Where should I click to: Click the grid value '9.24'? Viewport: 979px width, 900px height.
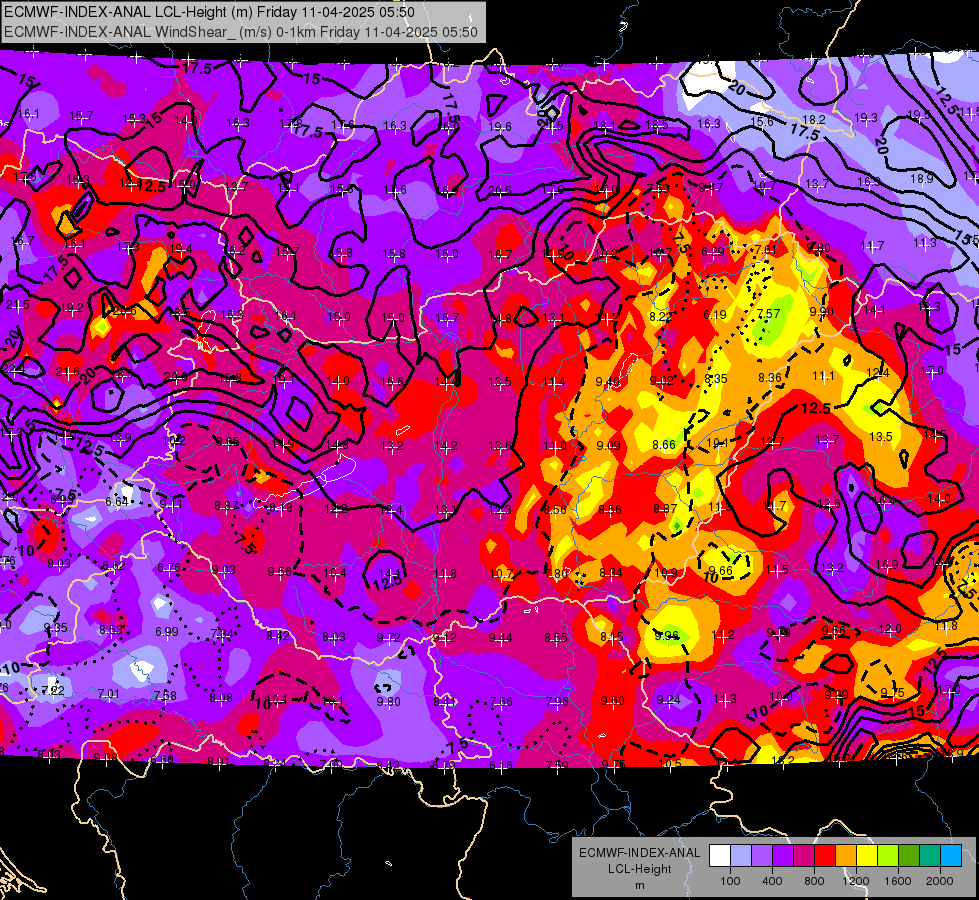[x=669, y=700]
